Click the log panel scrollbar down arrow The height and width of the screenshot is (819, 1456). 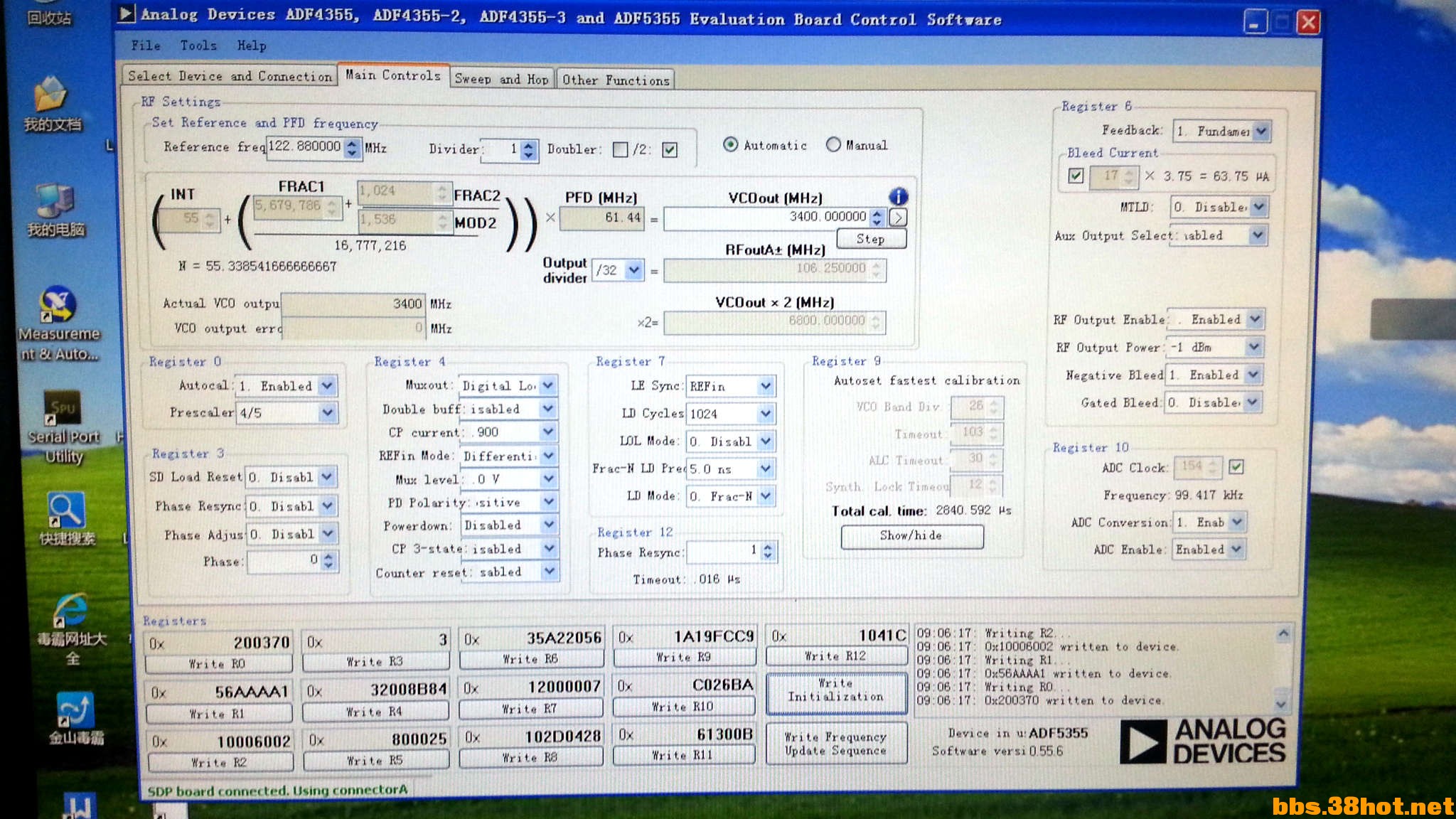pyautogui.click(x=1281, y=703)
